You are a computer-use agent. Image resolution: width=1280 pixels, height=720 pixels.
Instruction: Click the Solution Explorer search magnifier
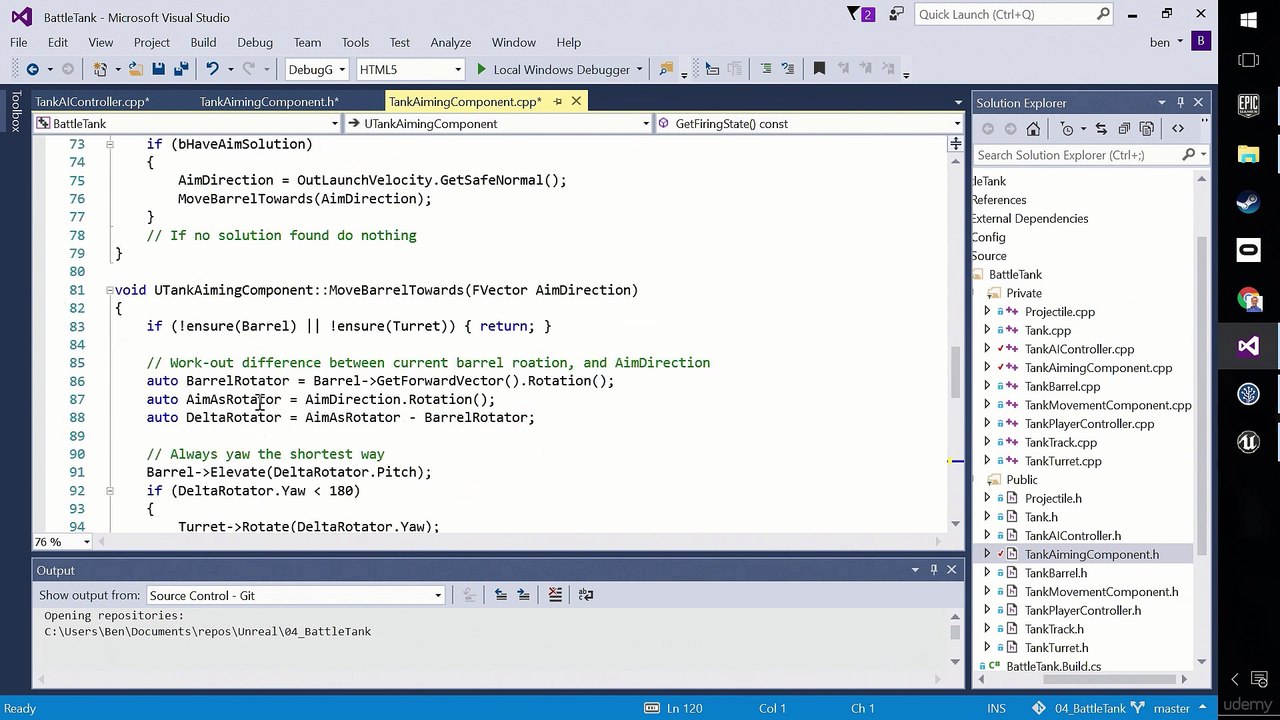tap(1188, 155)
